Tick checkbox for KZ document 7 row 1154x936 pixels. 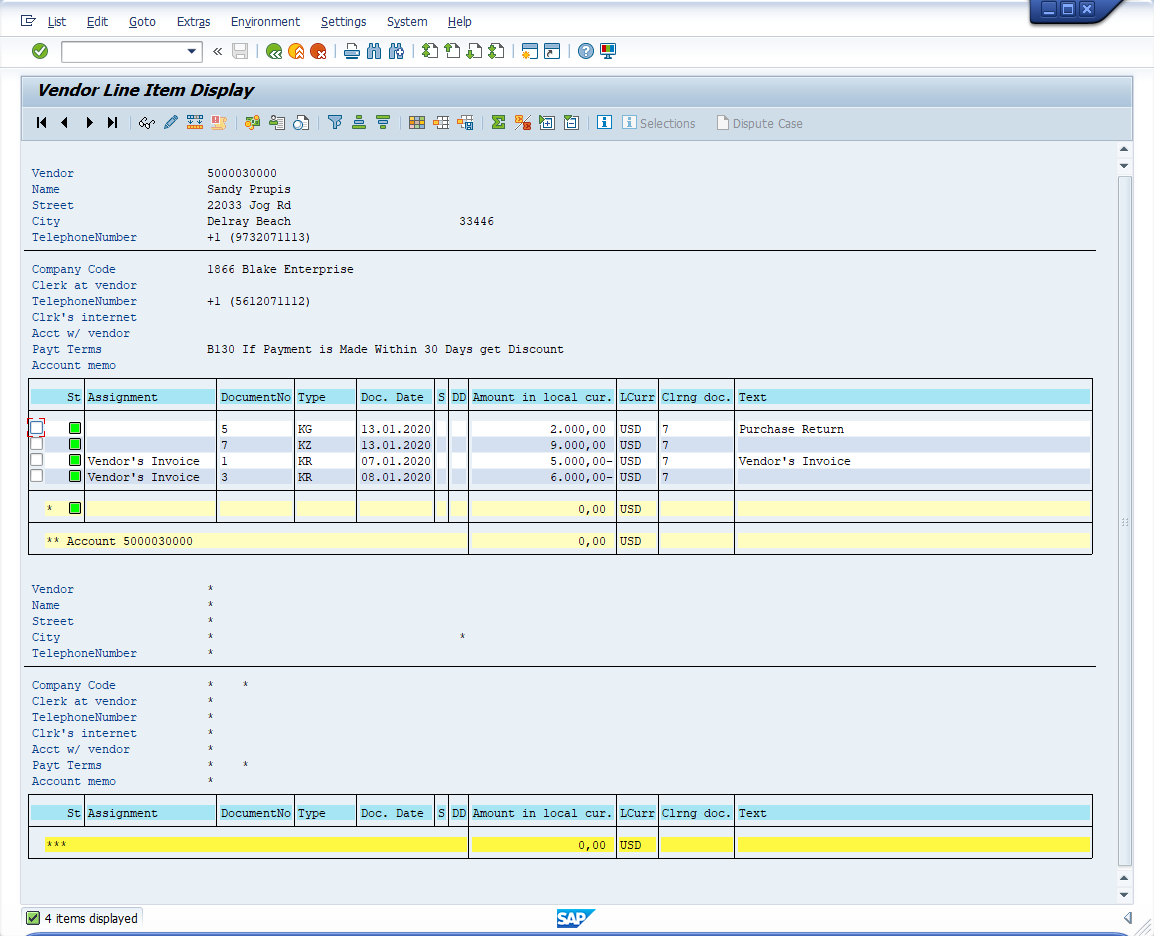(37, 444)
